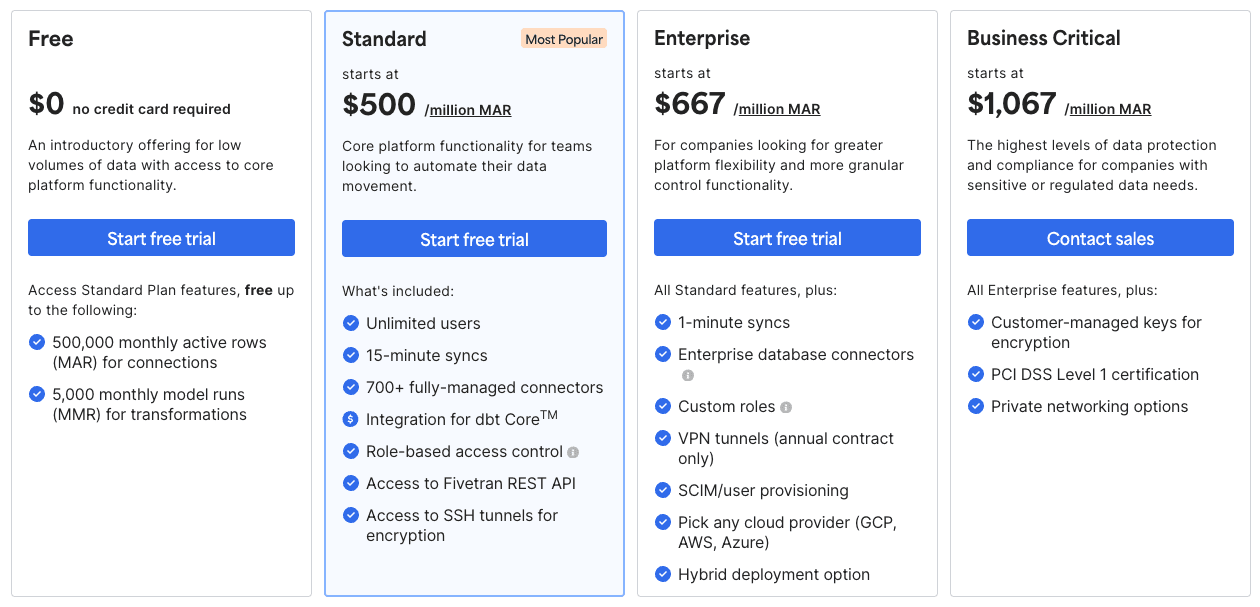The width and height of the screenshot is (1260, 607).
Task: Click checkmark icon next to SCIM/user provisioning
Action: [x=662, y=490]
